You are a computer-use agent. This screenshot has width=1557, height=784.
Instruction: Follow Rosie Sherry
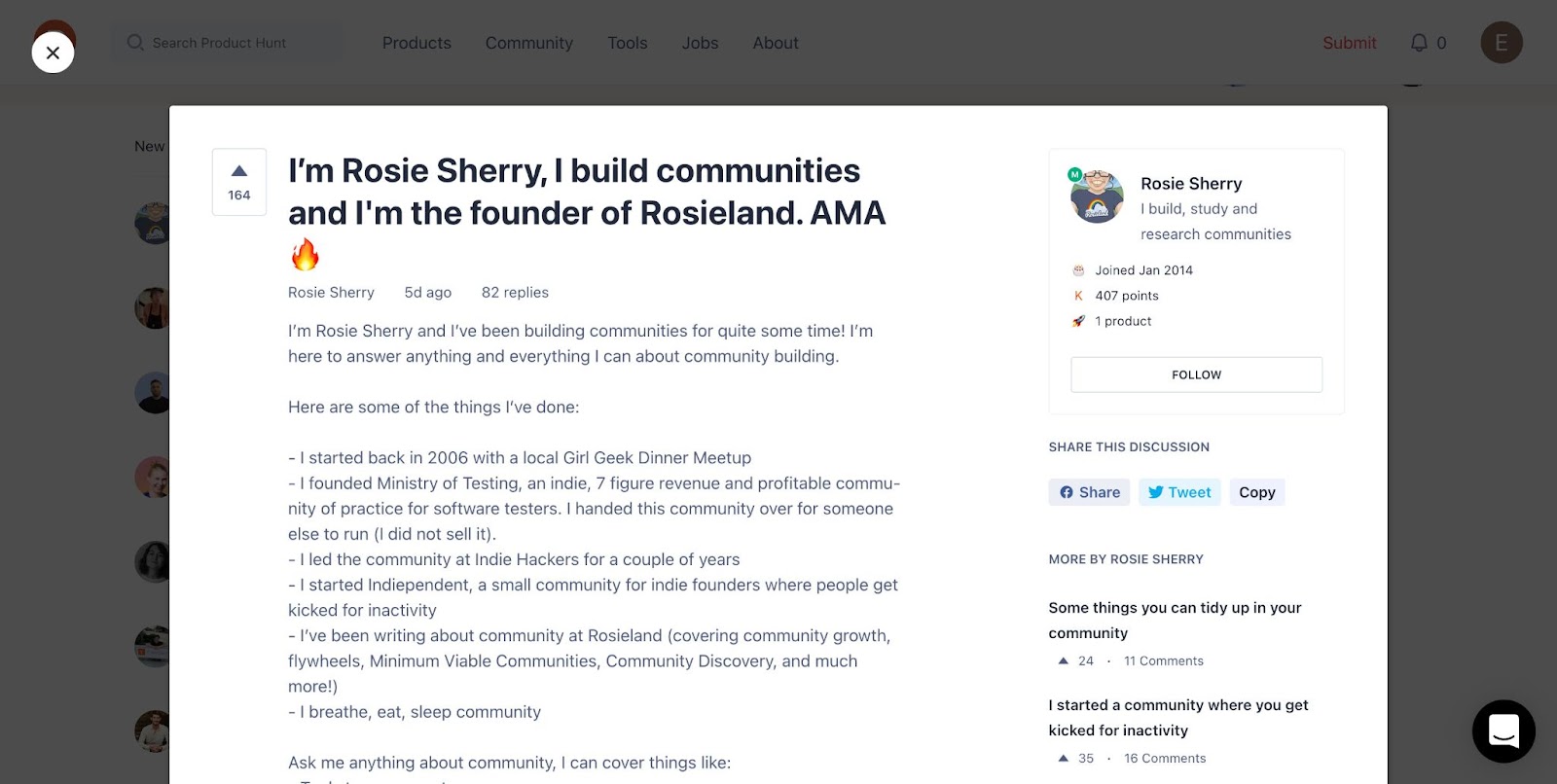click(1196, 374)
